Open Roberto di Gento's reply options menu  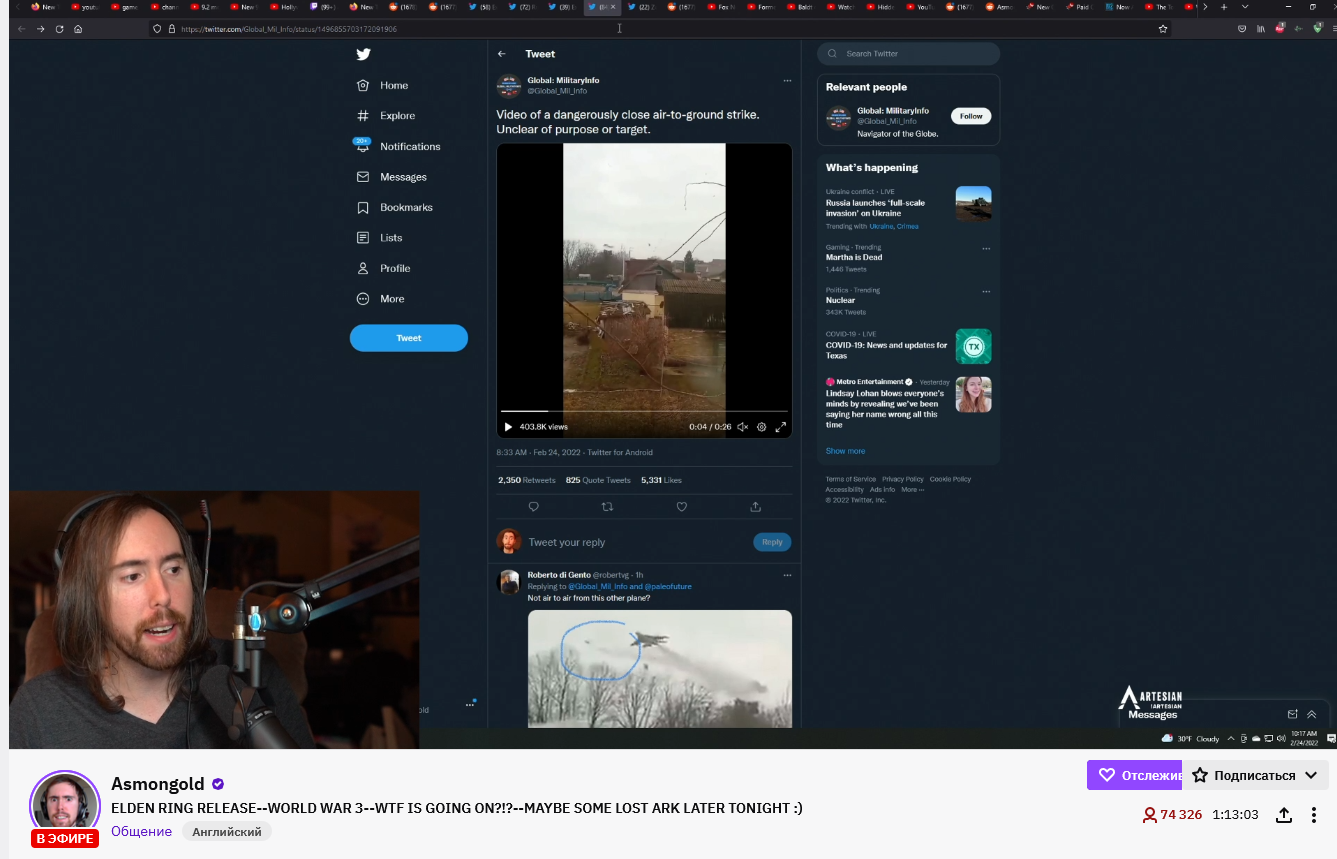[787, 575]
